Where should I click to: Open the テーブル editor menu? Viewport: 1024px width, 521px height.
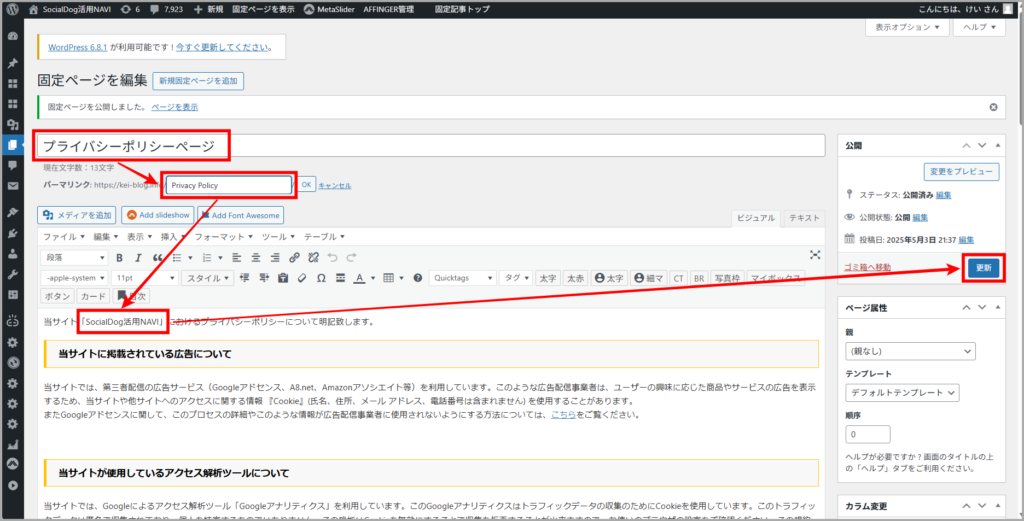tap(324, 236)
